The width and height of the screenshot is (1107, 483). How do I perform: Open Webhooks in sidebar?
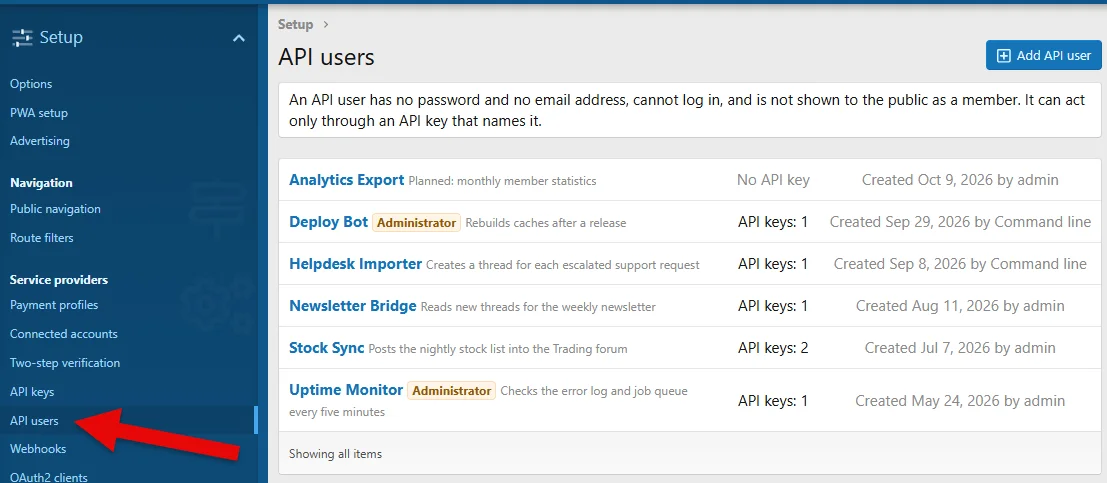[38, 449]
